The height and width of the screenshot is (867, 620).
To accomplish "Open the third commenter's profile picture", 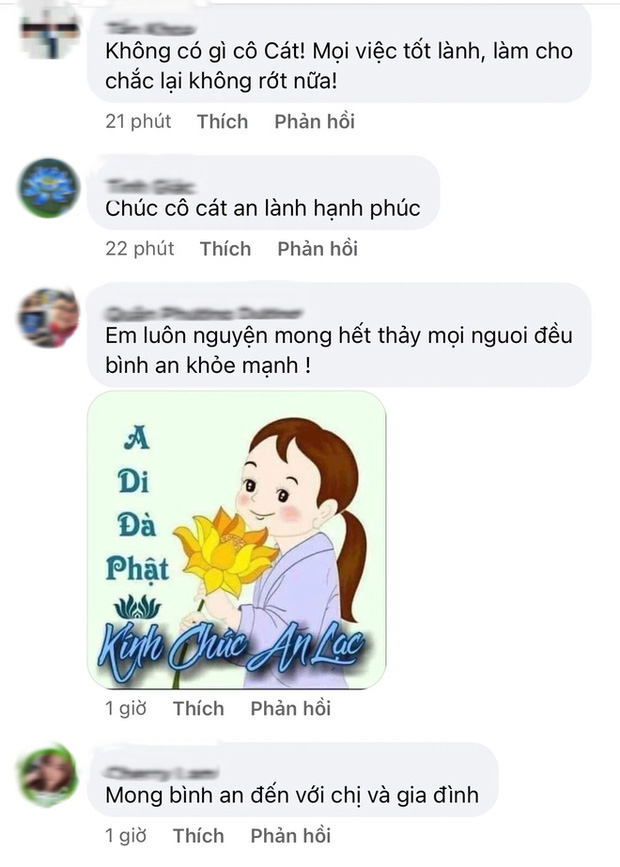I will 49,317.
